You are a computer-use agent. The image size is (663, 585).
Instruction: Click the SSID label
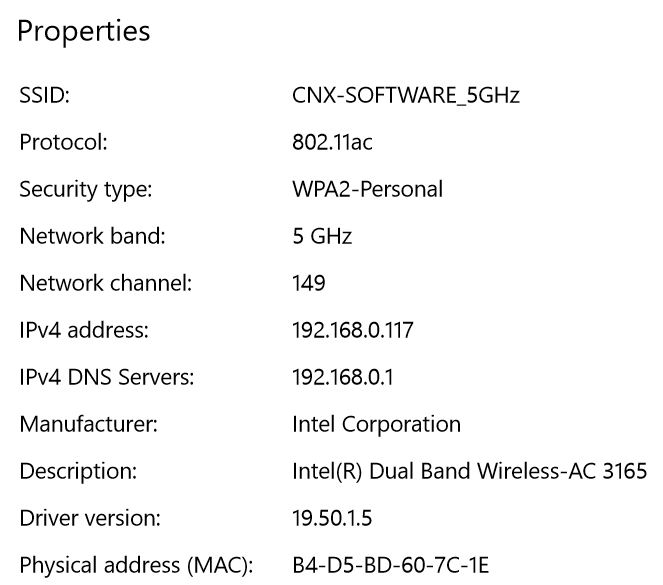pyautogui.click(x=44, y=95)
